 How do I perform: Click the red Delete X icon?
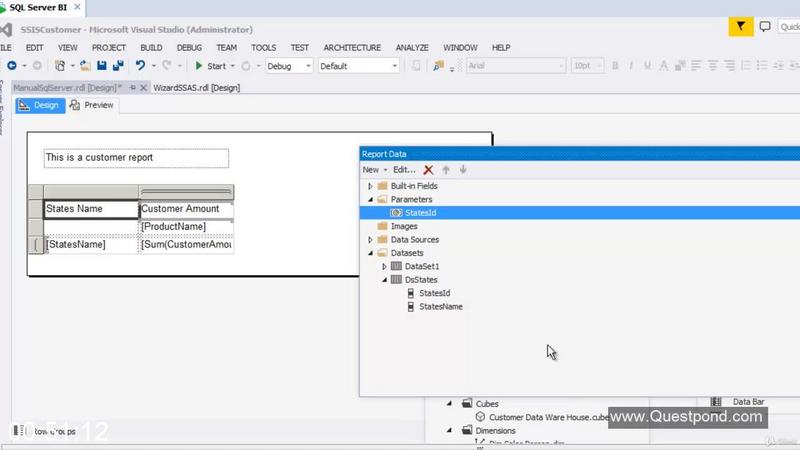click(x=428, y=170)
